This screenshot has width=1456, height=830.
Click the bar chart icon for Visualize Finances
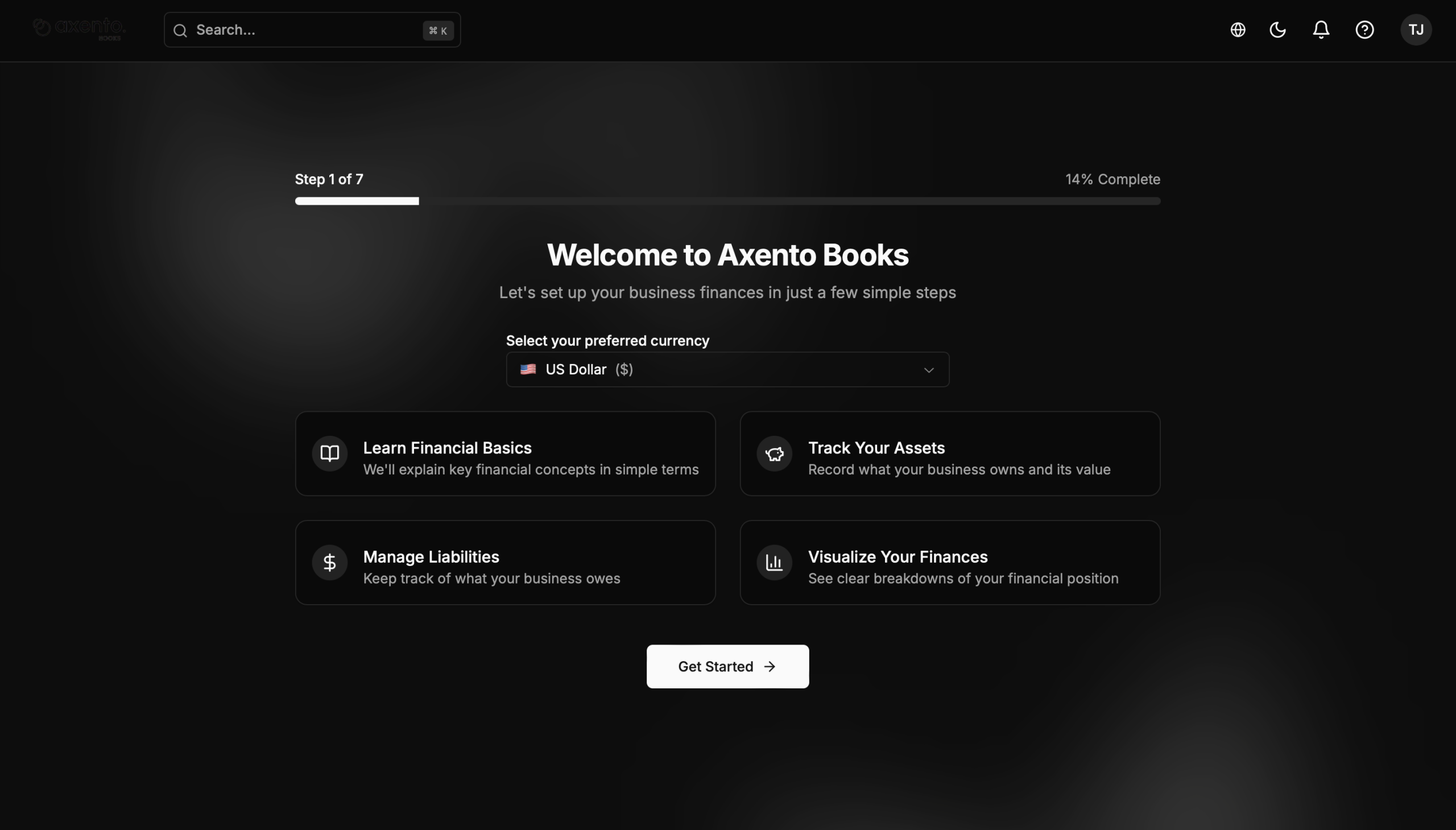point(775,563)
